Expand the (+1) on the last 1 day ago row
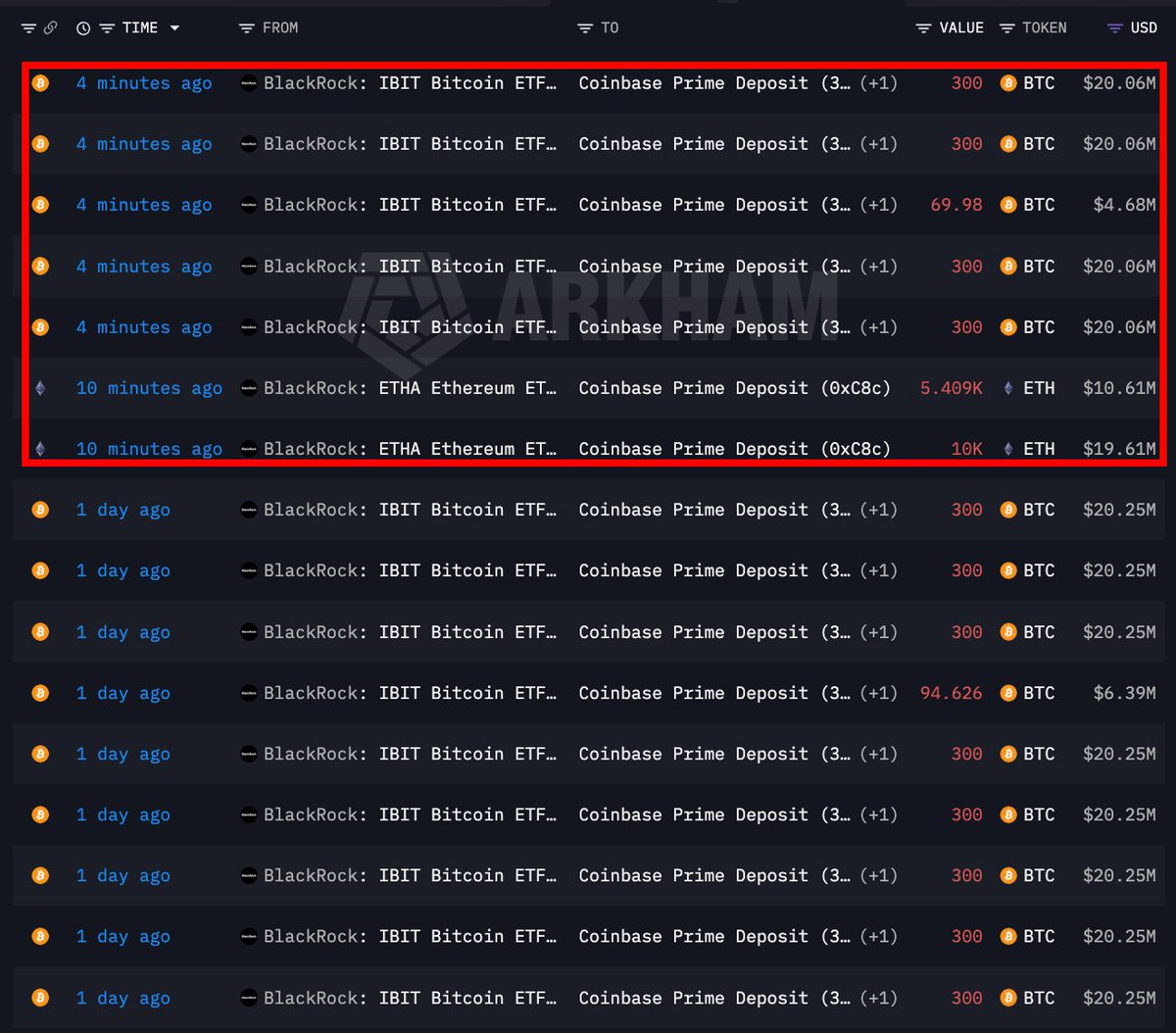Viewport: 1176px width, 1033px height. pyautogui.click(x=877, y=998)
